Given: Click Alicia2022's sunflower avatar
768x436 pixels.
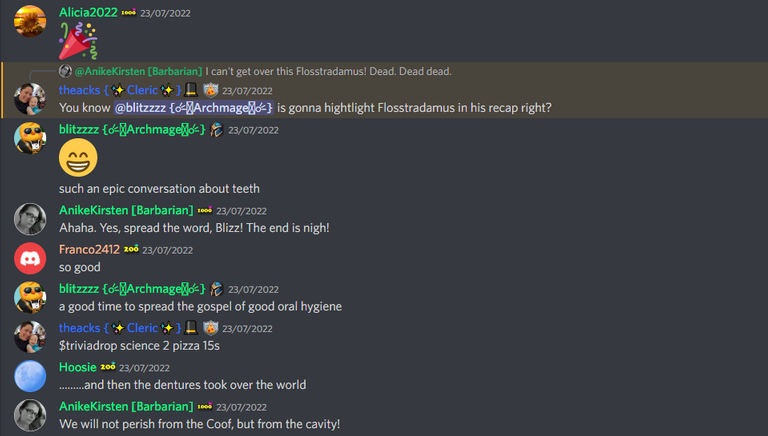Looking at the screenshot, I should [30, 21].
